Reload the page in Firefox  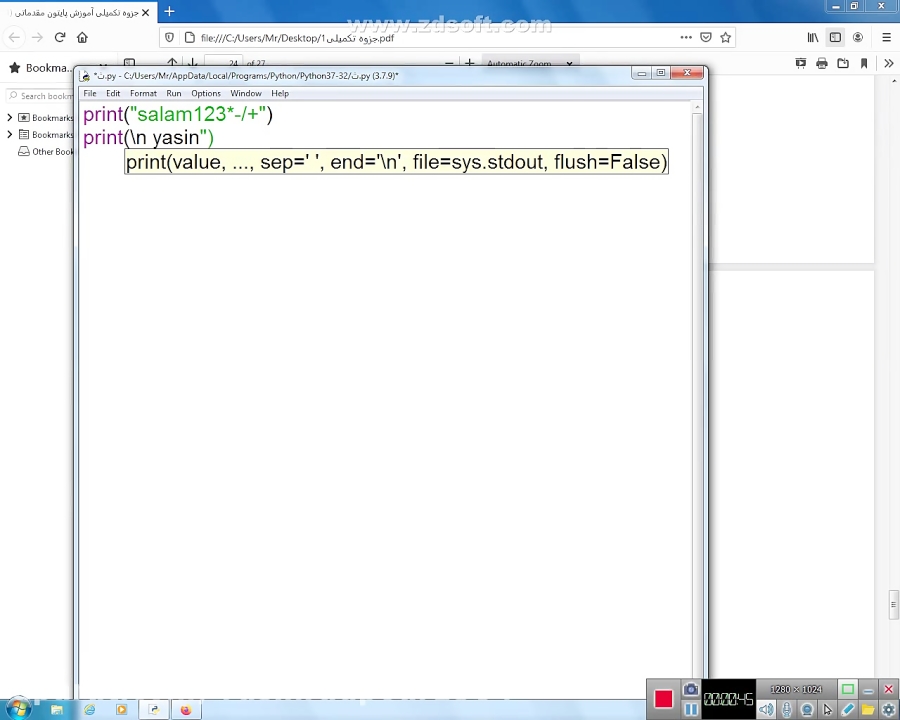(60, 37)
